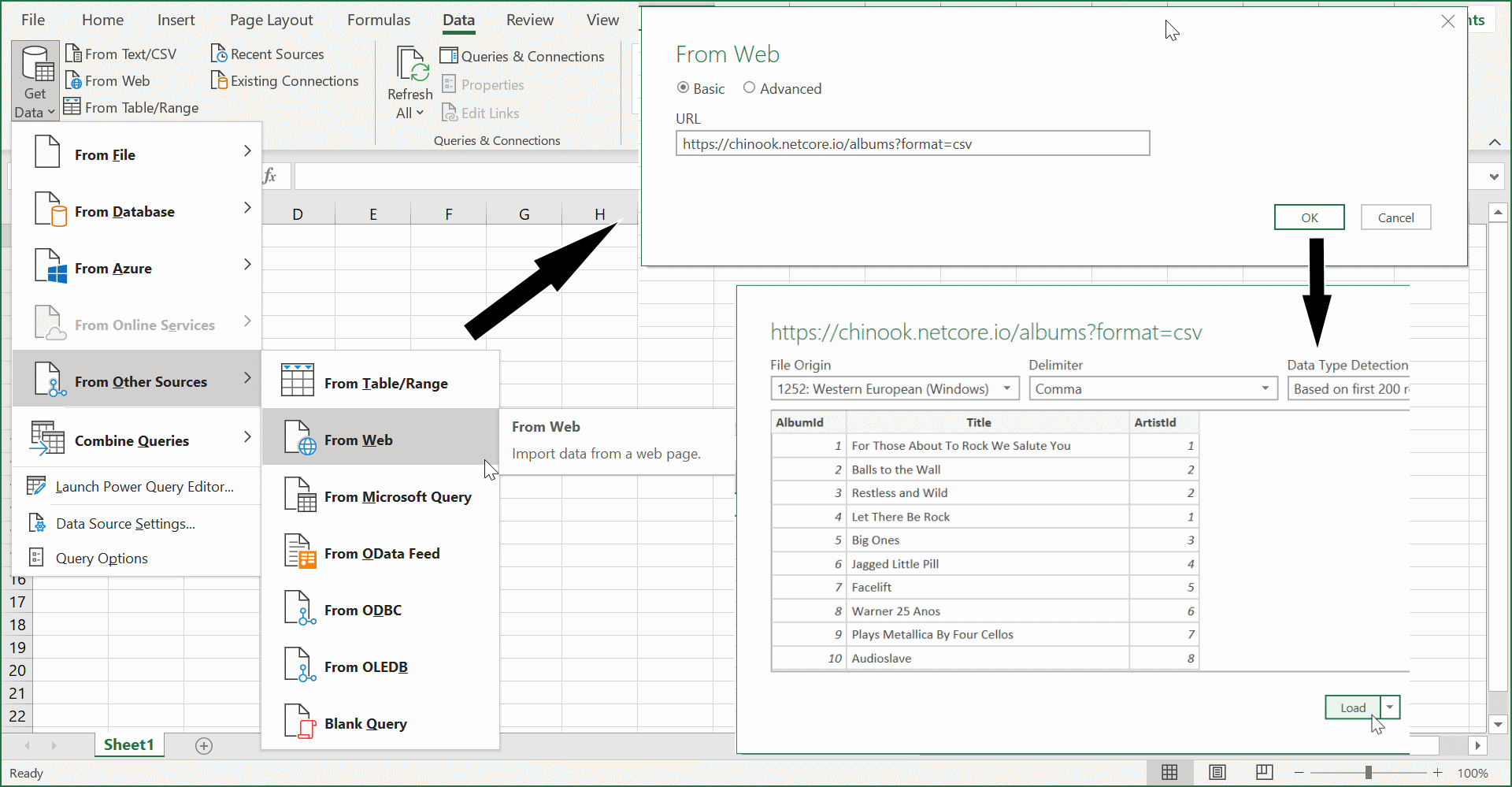This screenshot has height=787, width=1512.
Task: Click Edit Links in the ribbon
Action: 481,113
